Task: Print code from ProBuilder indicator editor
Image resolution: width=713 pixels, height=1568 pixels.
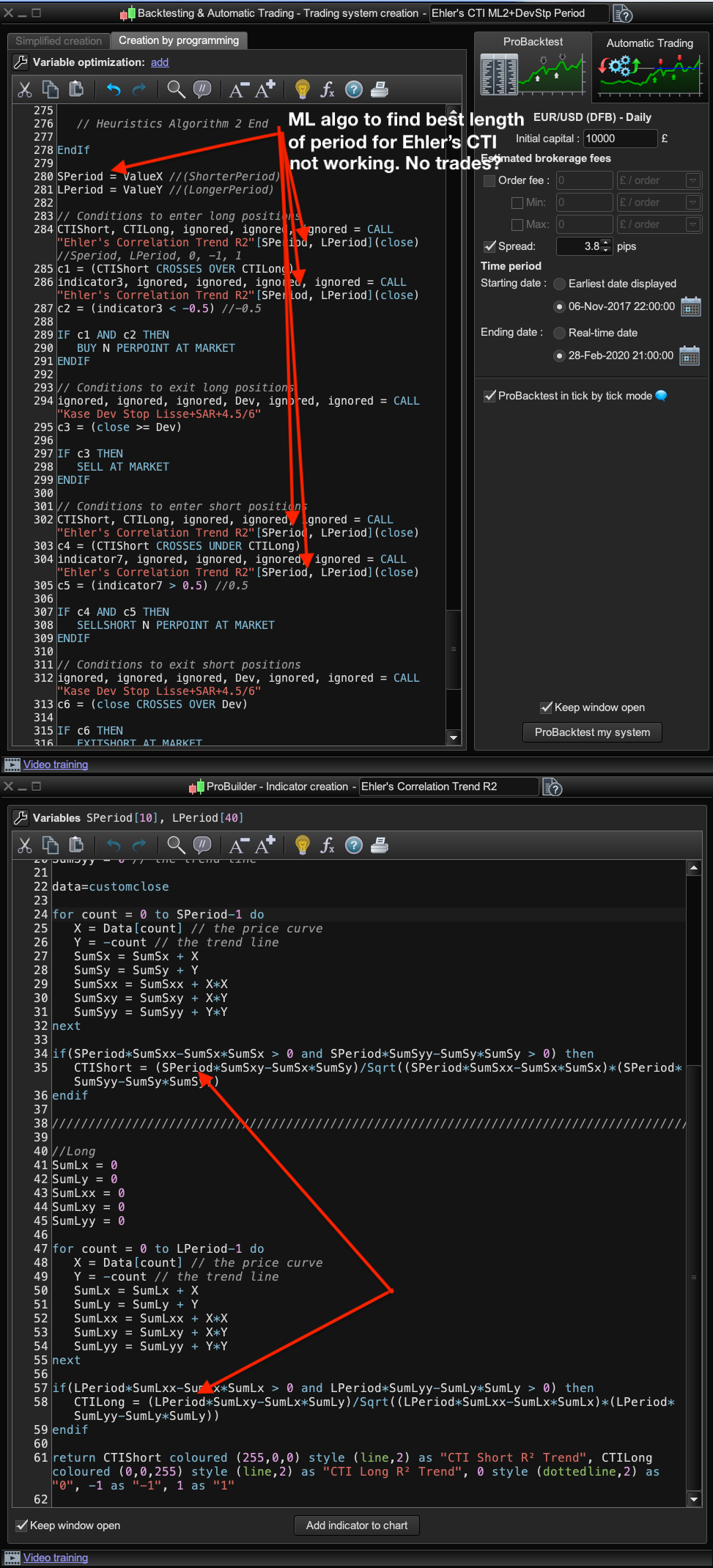Action: [x=380, y=845]
